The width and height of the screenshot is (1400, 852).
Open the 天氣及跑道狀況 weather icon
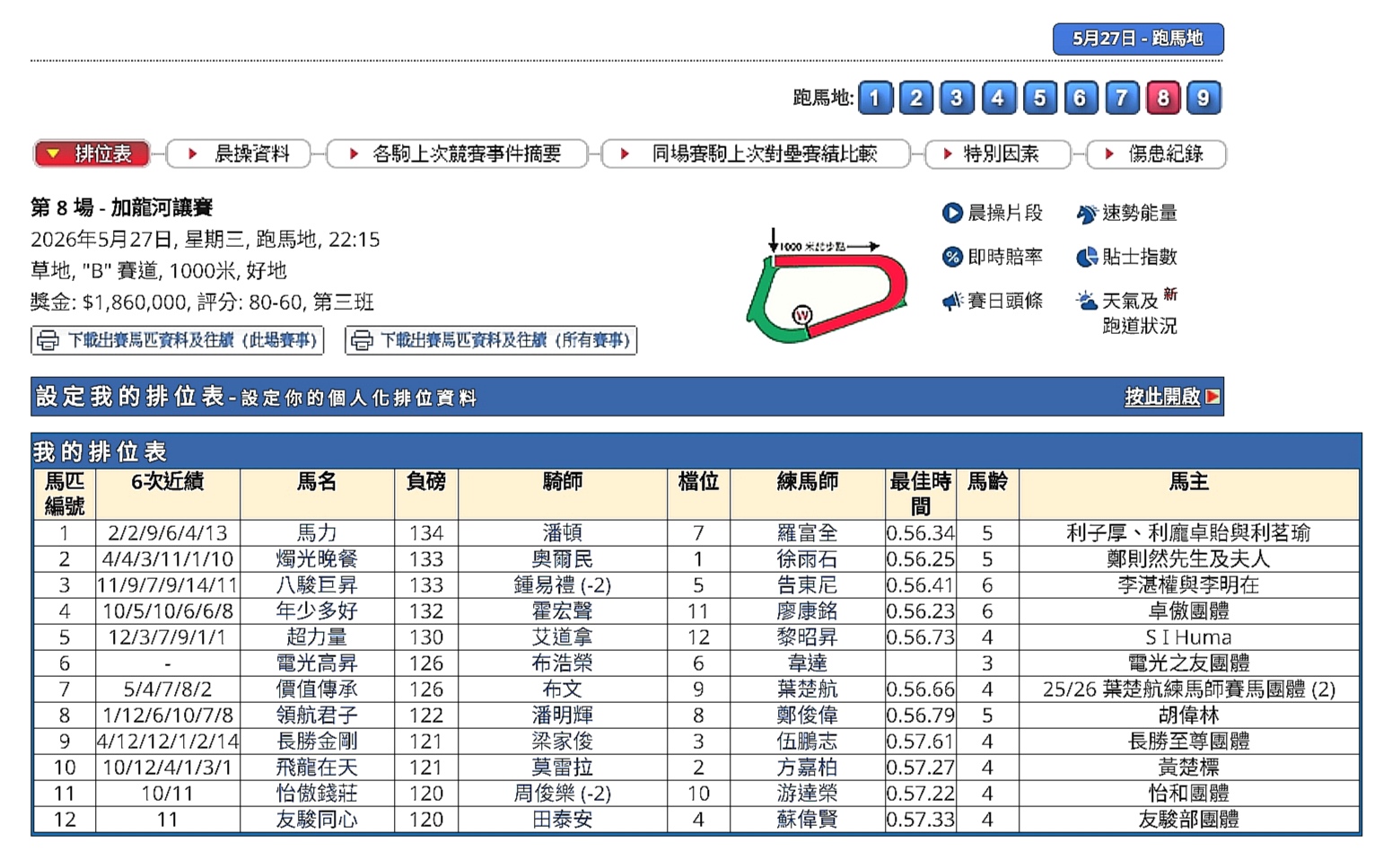[1086, 301]
